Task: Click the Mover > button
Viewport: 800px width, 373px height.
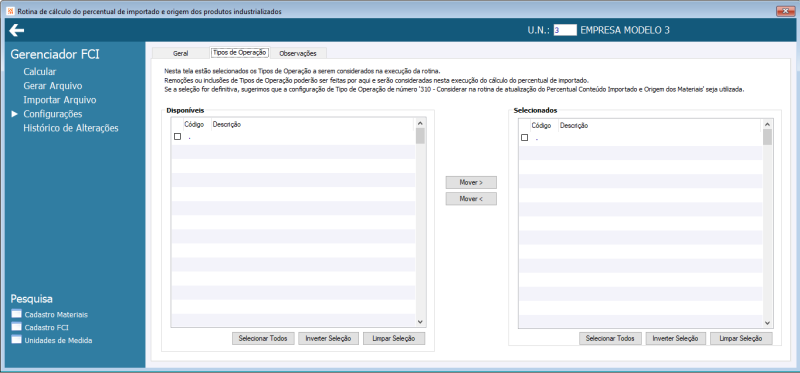Action: pos(471,182)
